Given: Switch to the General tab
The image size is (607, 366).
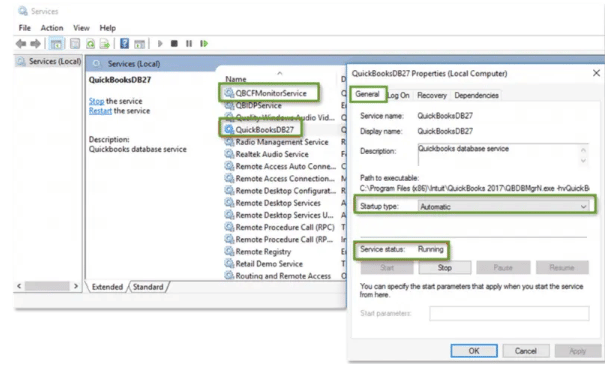Looking at the screenshot, I should tap(367, 94).
